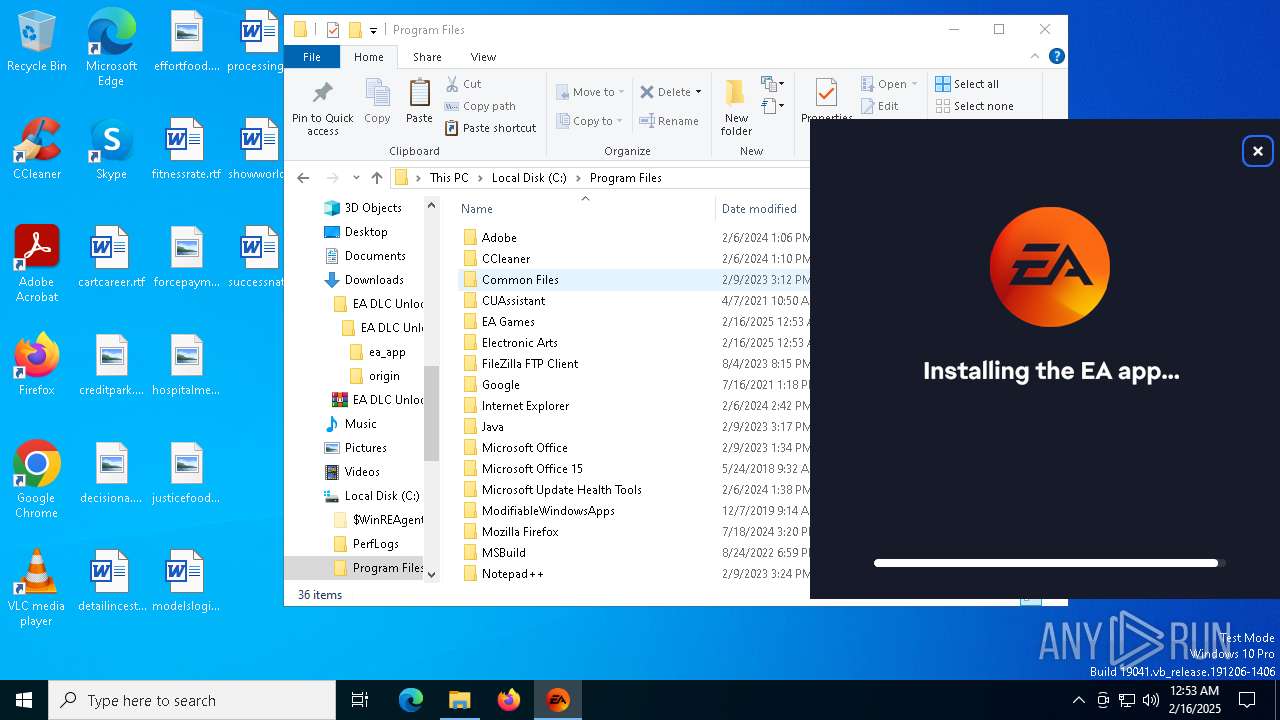Select the ea_app folder in tree

click(x=387, y=352)
